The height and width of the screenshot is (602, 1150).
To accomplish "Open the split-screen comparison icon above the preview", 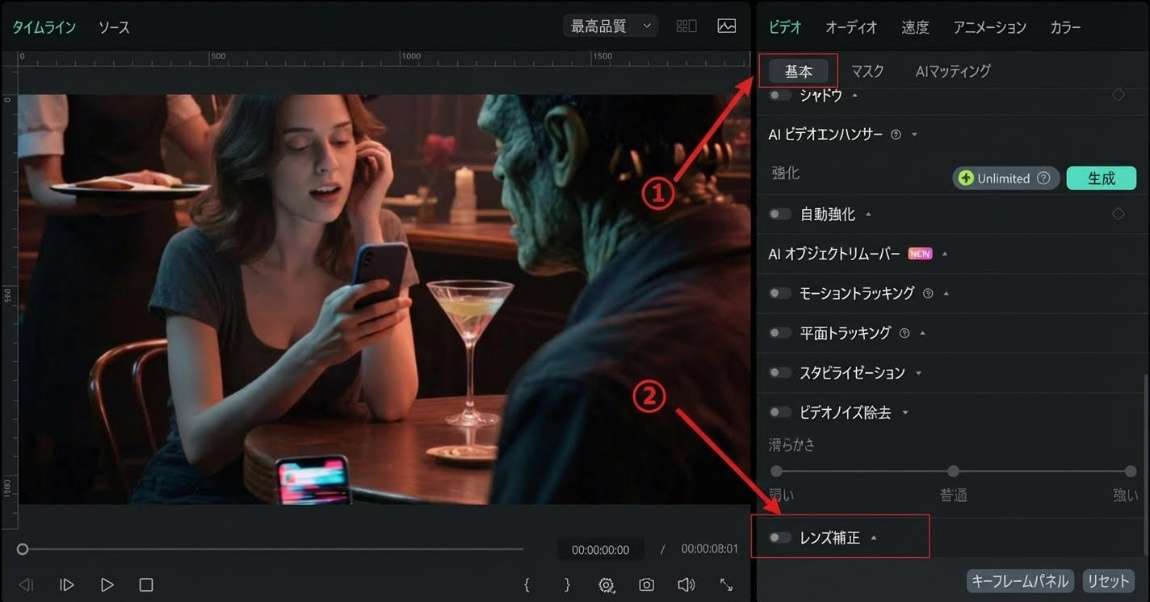I will pos(686,26).
